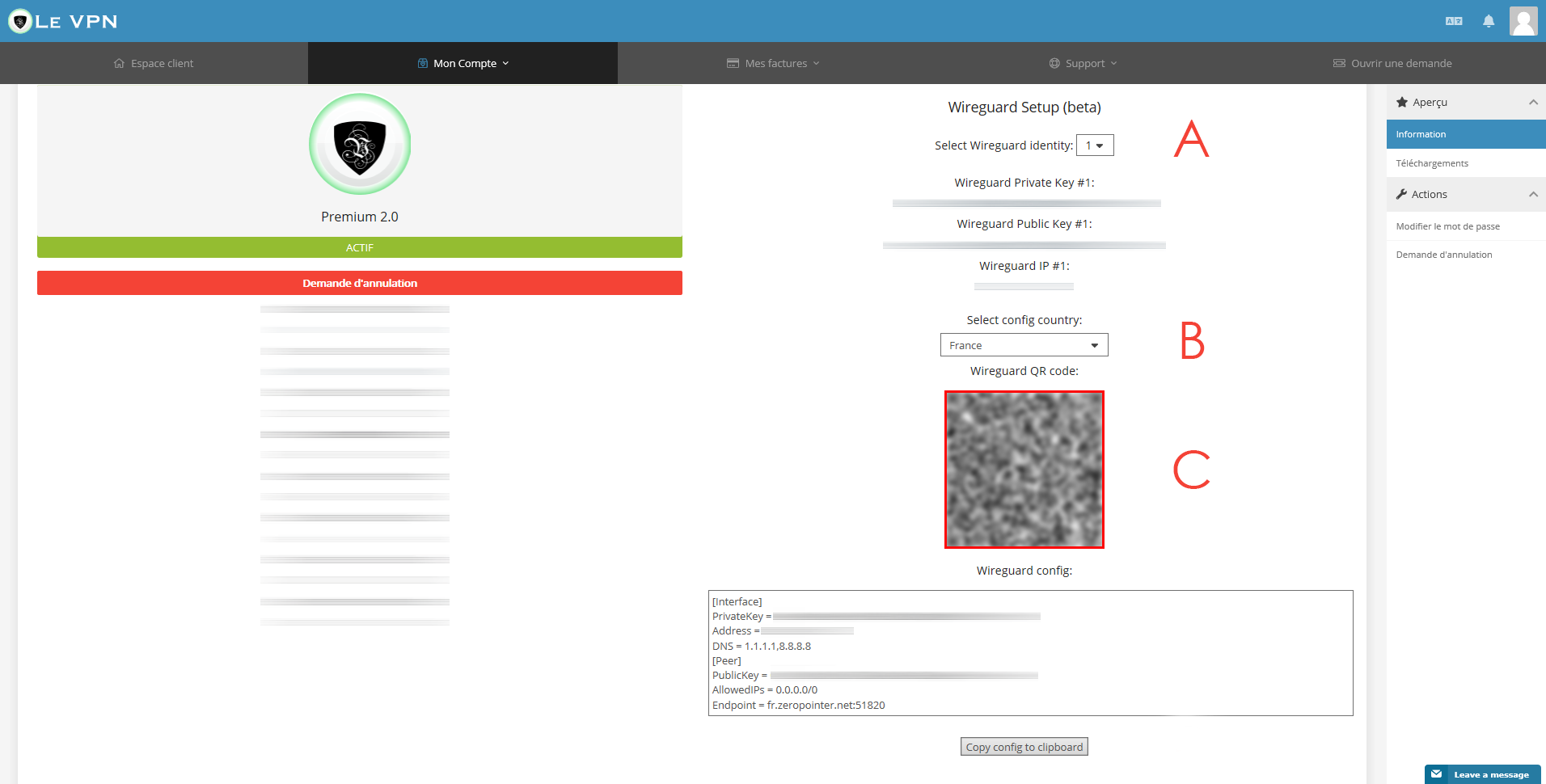1546x784 pixels.
Task: Click the Support globe icon
Action: tap(1054, 63)
